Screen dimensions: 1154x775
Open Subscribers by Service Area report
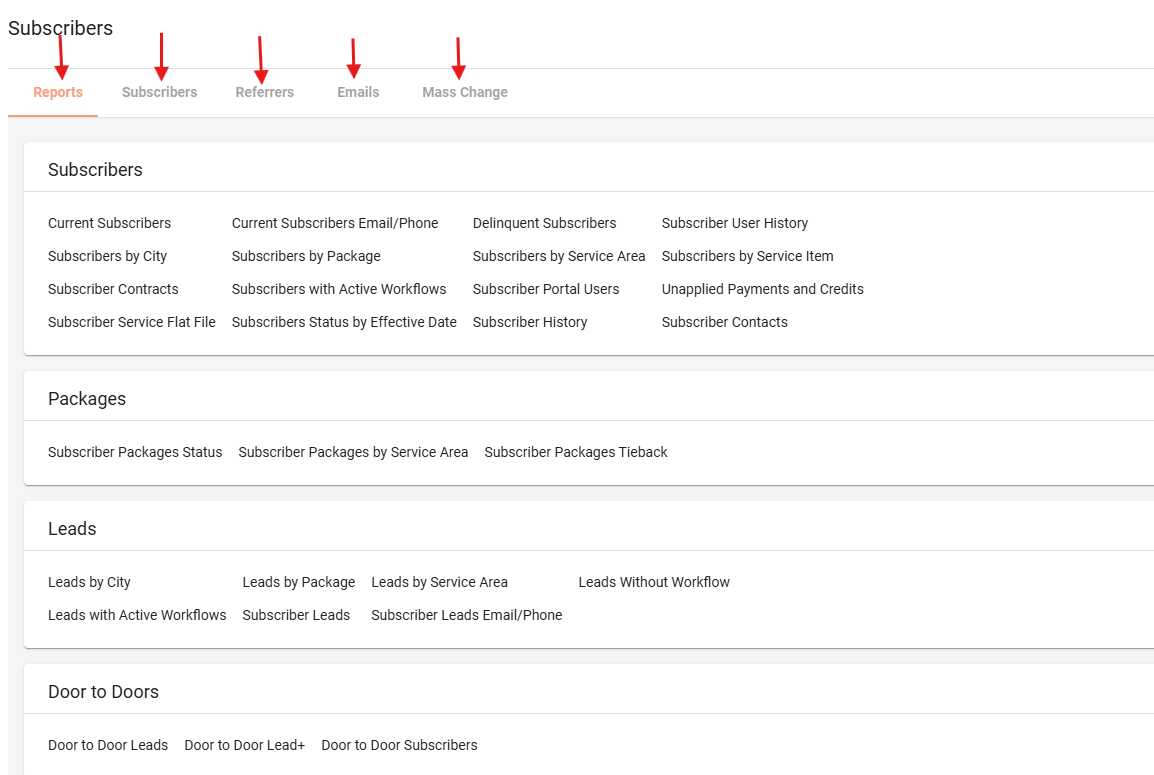tap(558, 256)
